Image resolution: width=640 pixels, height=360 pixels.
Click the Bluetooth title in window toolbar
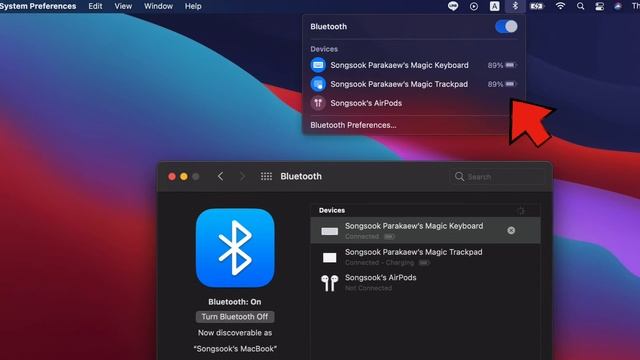pyautogui.click(x=301, y=176)
